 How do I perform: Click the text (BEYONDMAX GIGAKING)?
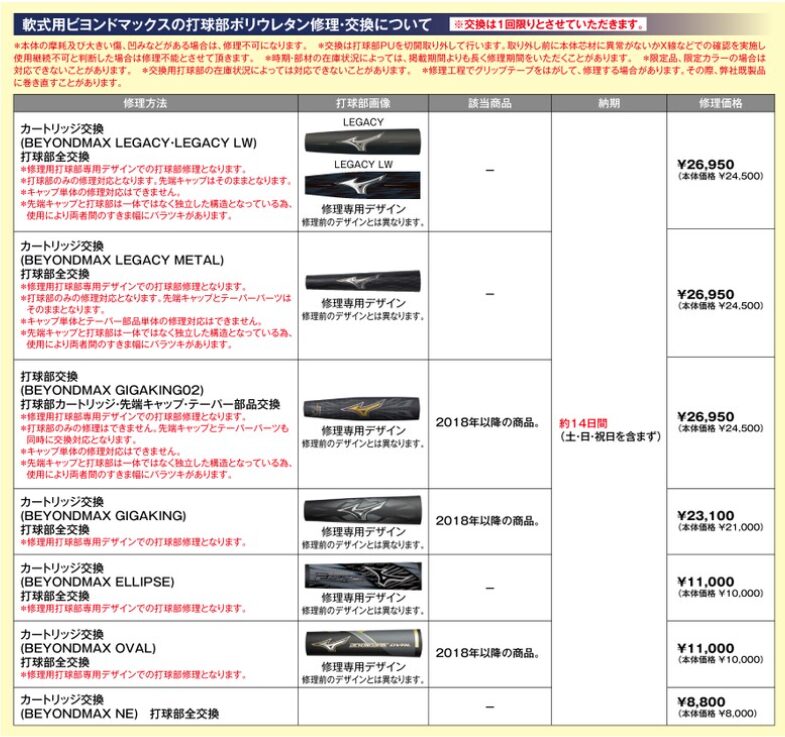tap(103, 515)
